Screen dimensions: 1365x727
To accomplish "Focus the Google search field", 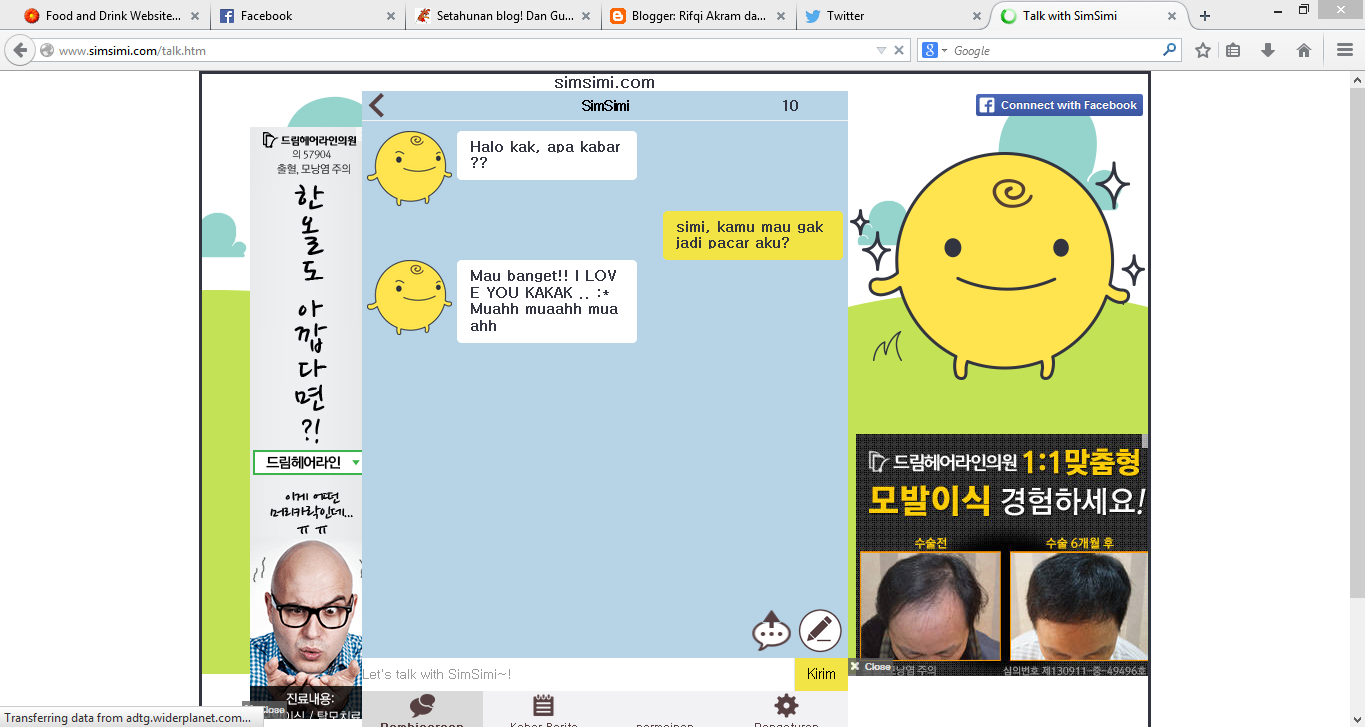I will tap(1055, 50).
